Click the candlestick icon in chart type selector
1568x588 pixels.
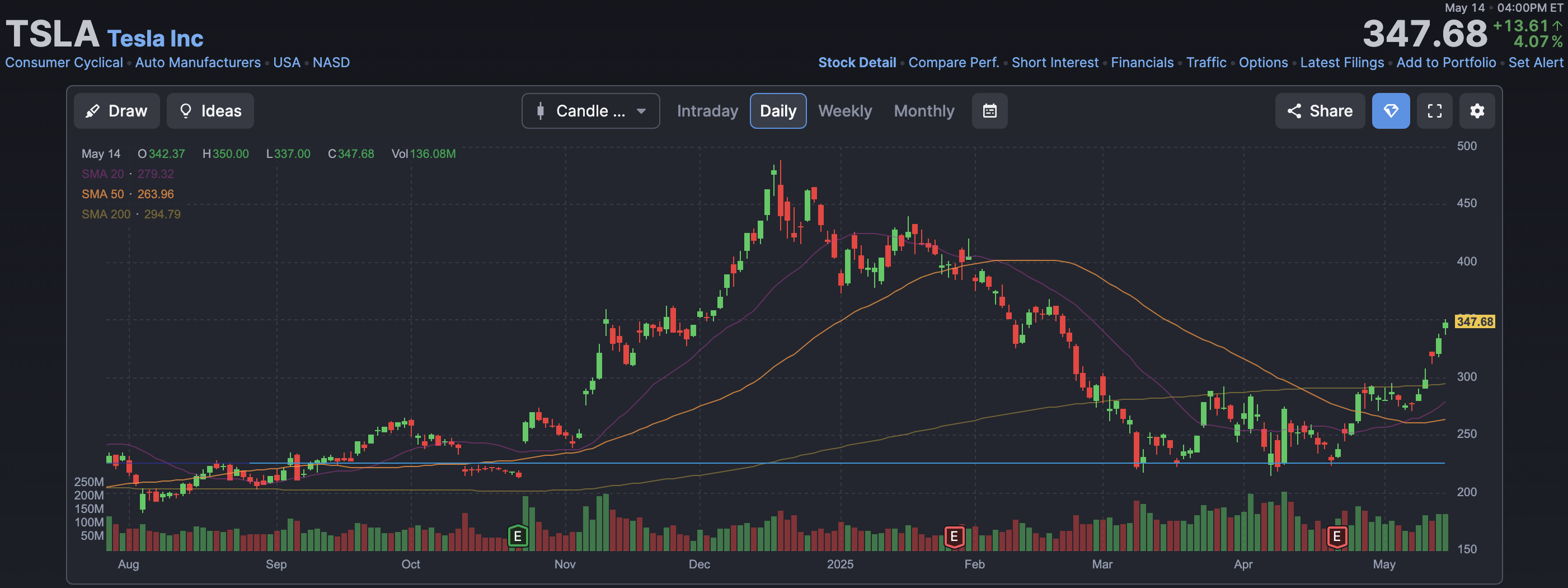coord(540,111)
